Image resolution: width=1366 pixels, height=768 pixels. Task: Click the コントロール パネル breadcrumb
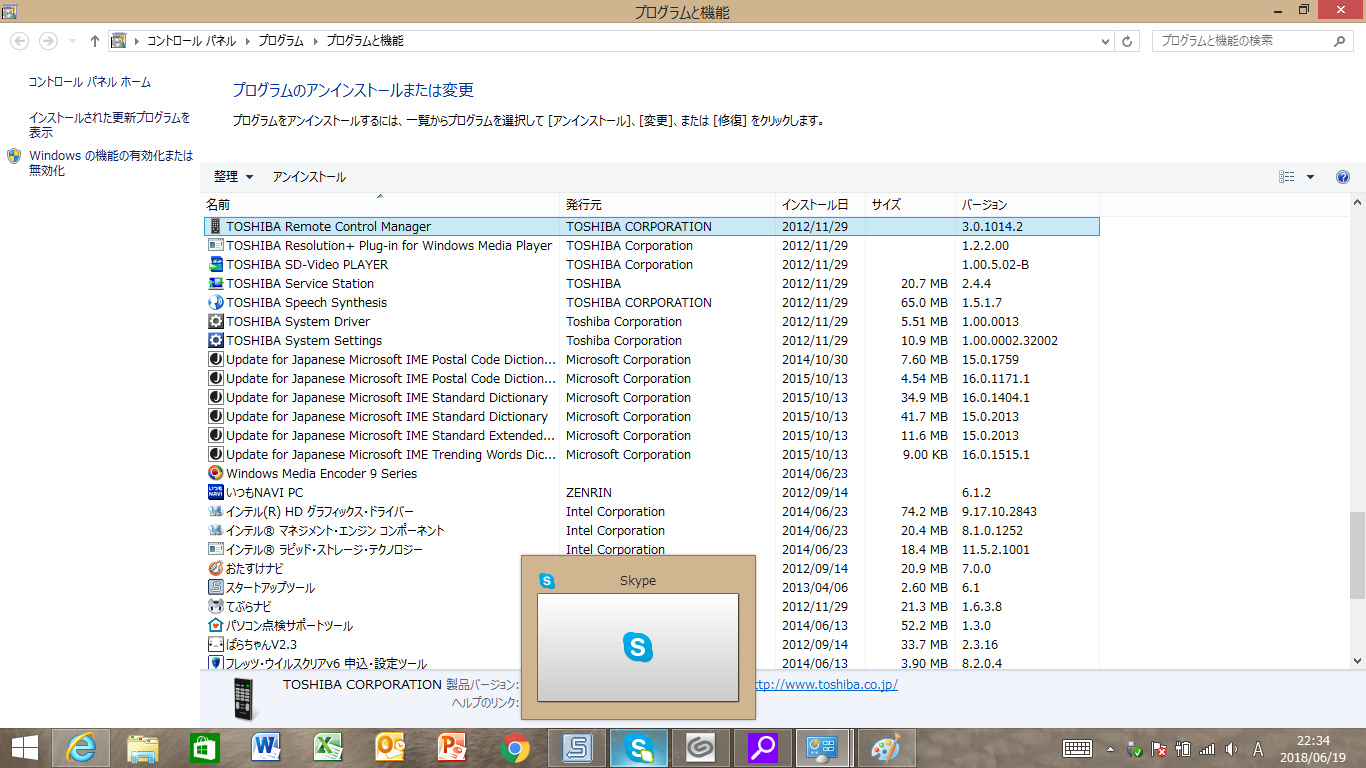click(191, 41)
